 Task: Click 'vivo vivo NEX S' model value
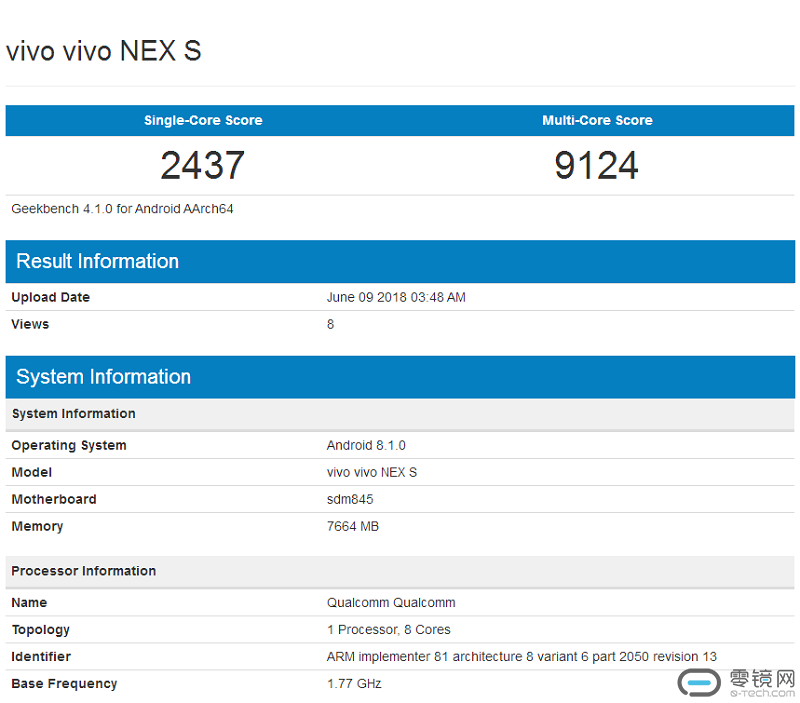click(x=371, y=472)
